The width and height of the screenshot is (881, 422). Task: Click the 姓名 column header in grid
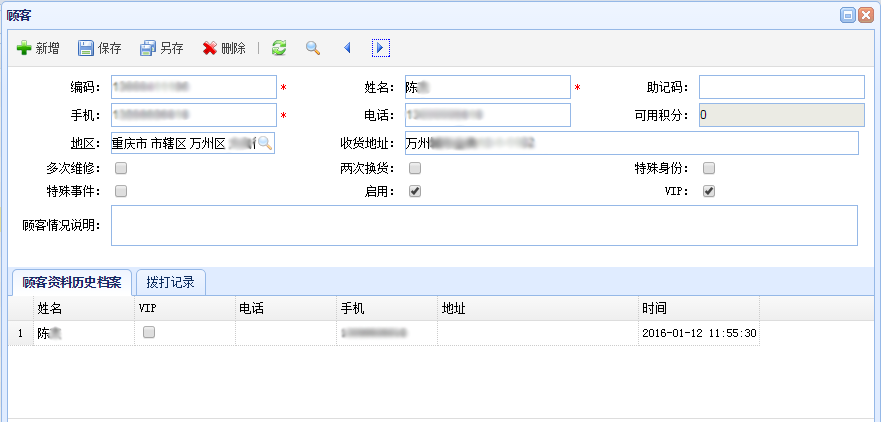(50, 308)
